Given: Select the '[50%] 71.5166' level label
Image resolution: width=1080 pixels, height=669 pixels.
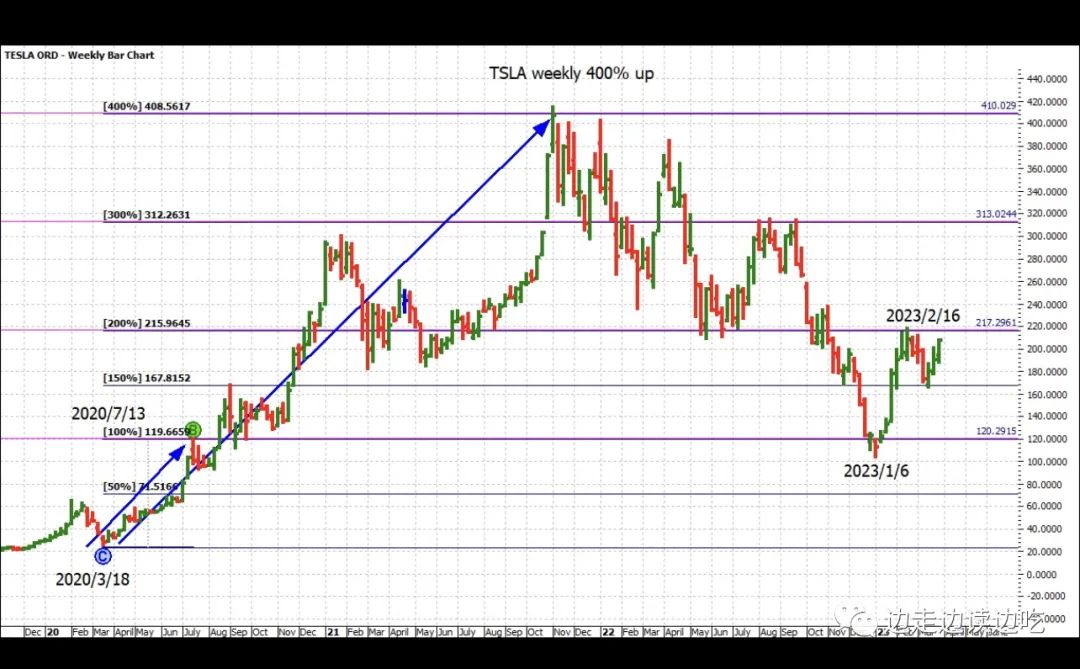Looking at the screenshot, I should [143, 486].
